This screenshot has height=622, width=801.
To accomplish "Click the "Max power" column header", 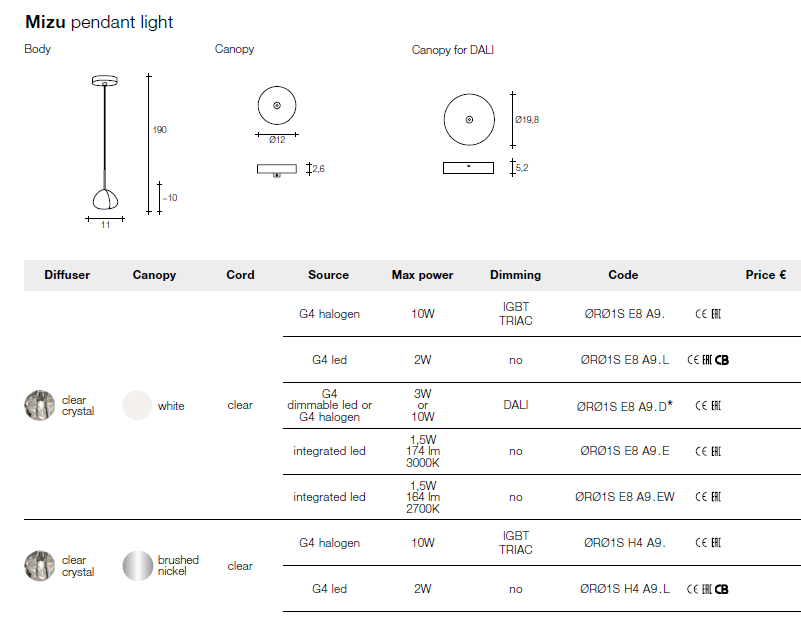I will pos(422,275).
